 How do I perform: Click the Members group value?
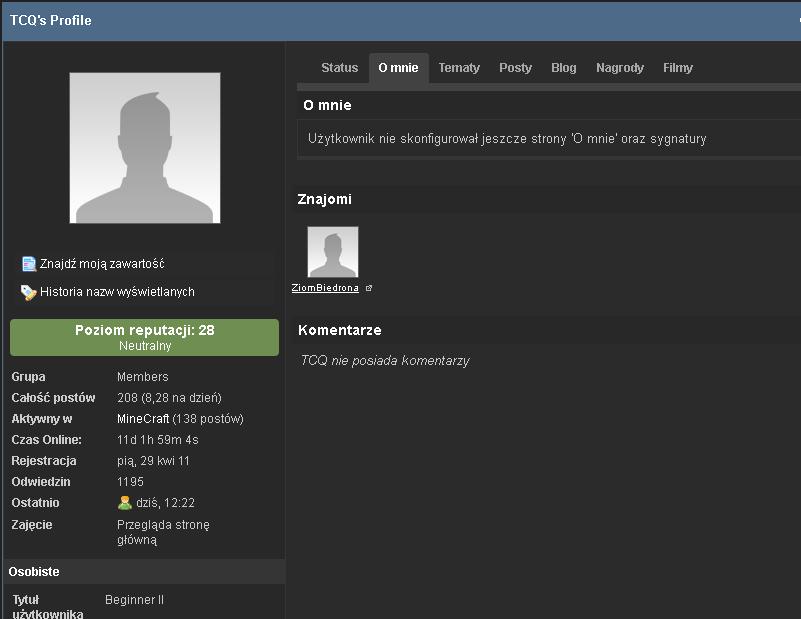tap(143, 377)
